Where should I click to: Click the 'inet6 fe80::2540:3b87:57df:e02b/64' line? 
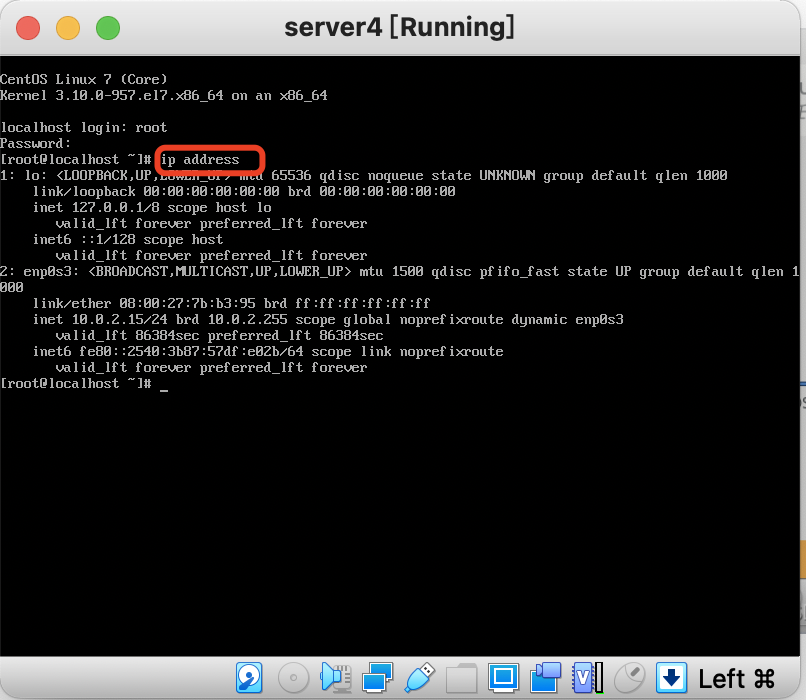tap(268, 351)
